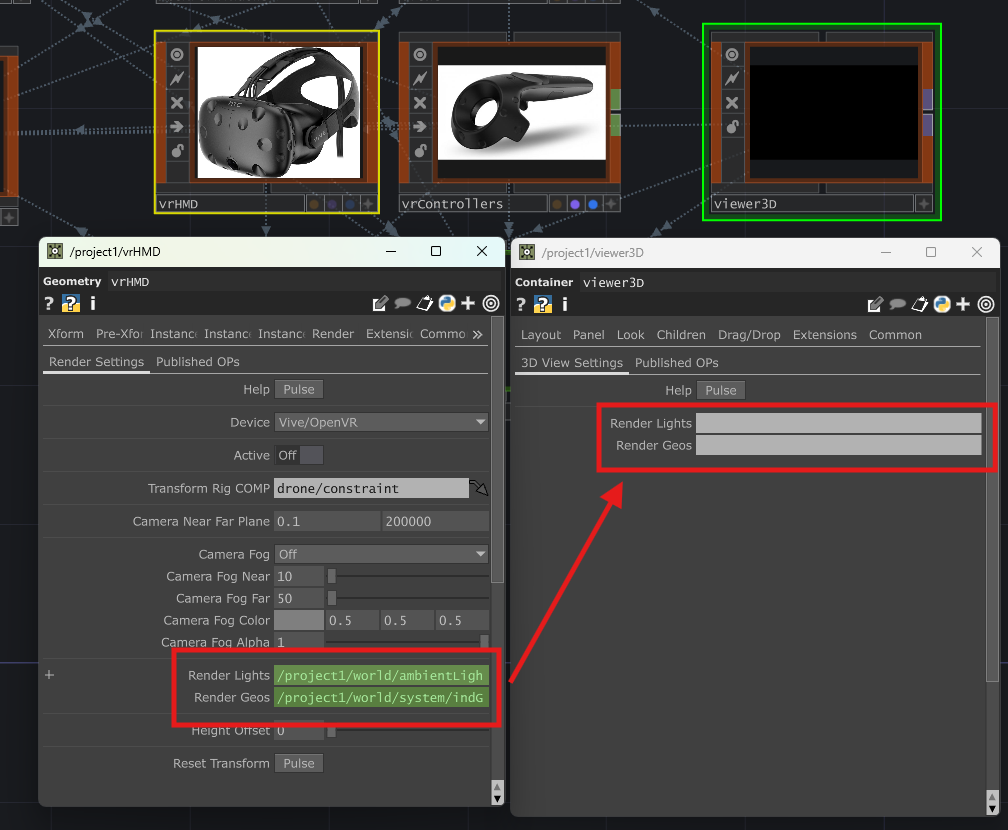Open the Layout tab in viewer3D window

click(541, 335)
